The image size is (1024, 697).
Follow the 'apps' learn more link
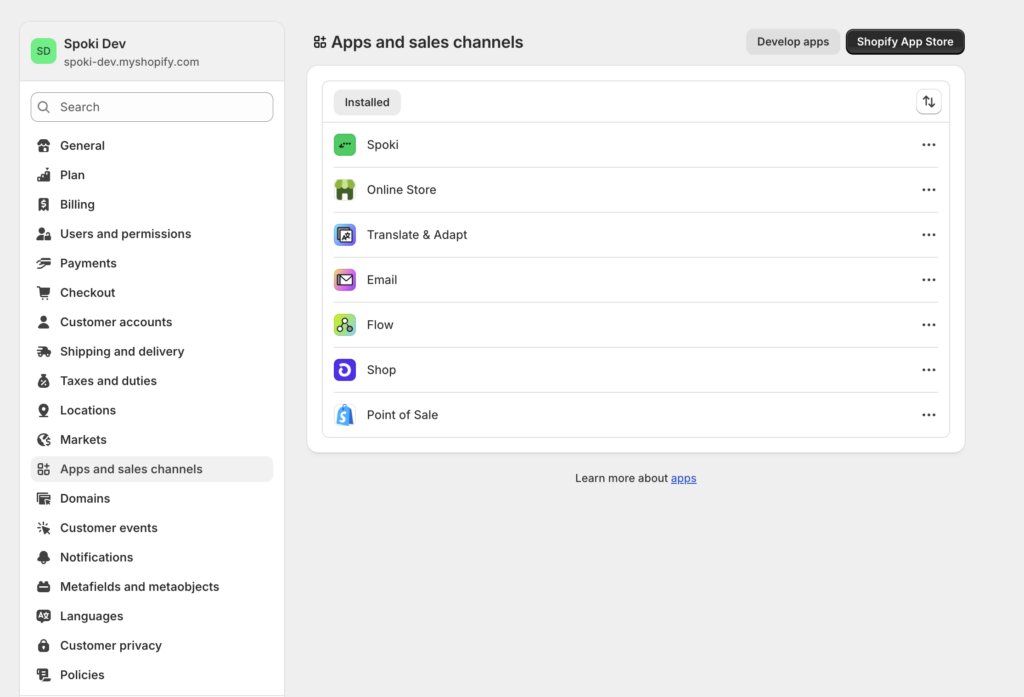[683, 478]
